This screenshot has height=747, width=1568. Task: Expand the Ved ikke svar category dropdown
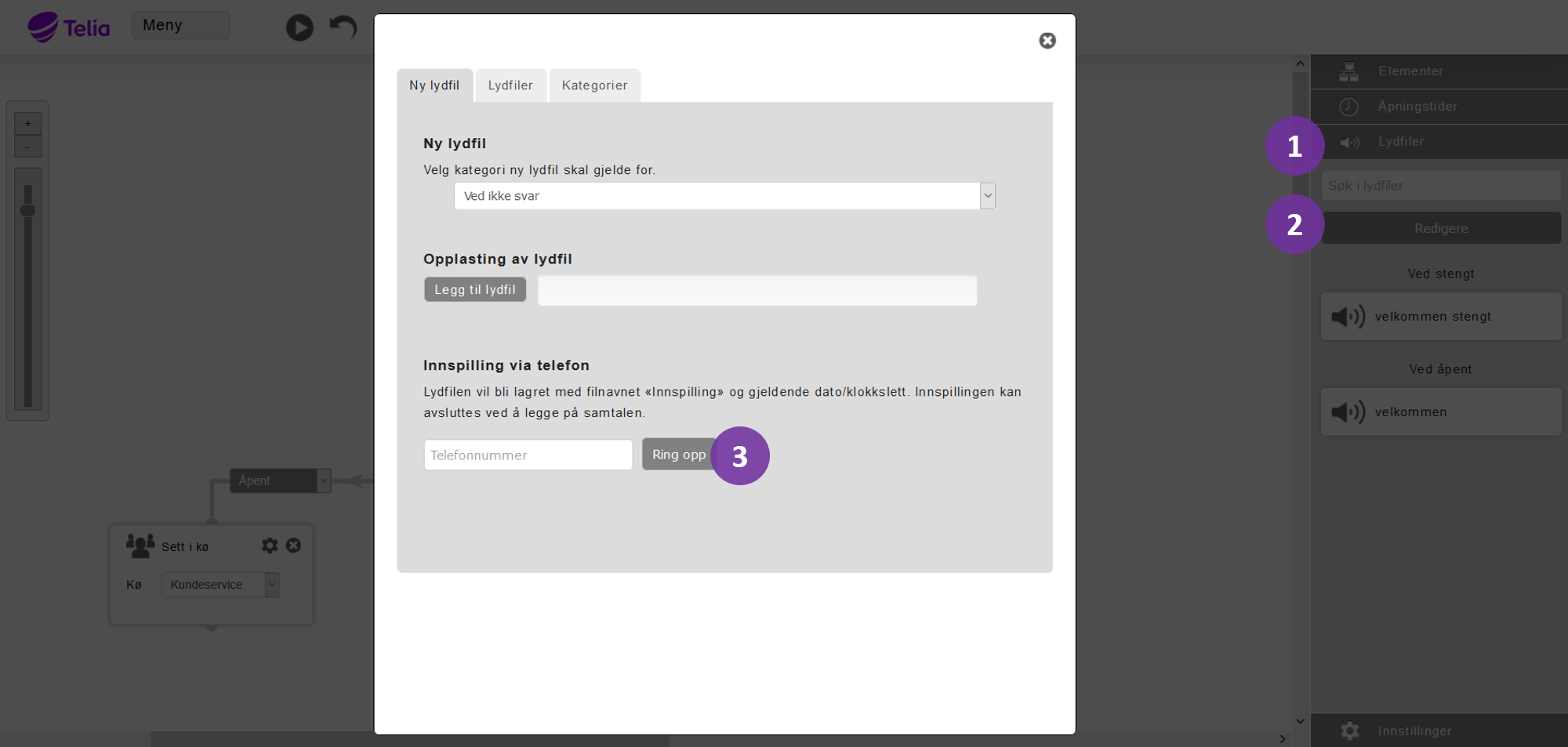[x=988, y=196]
